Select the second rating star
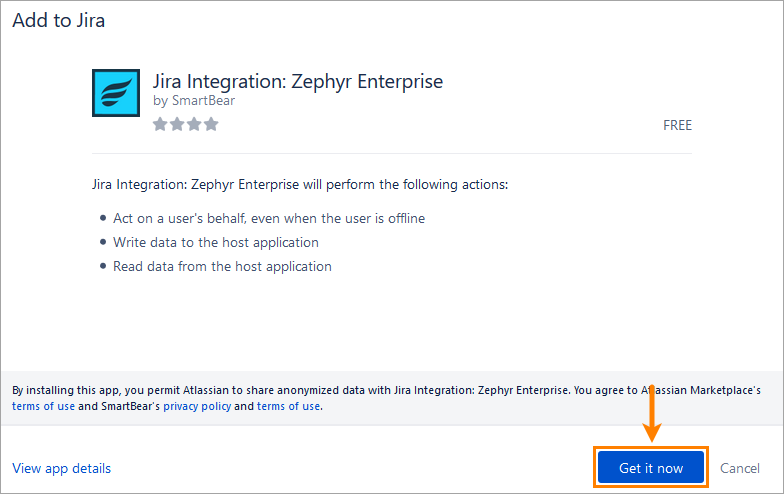Viewport: 784px width, 494px height. 177,125
